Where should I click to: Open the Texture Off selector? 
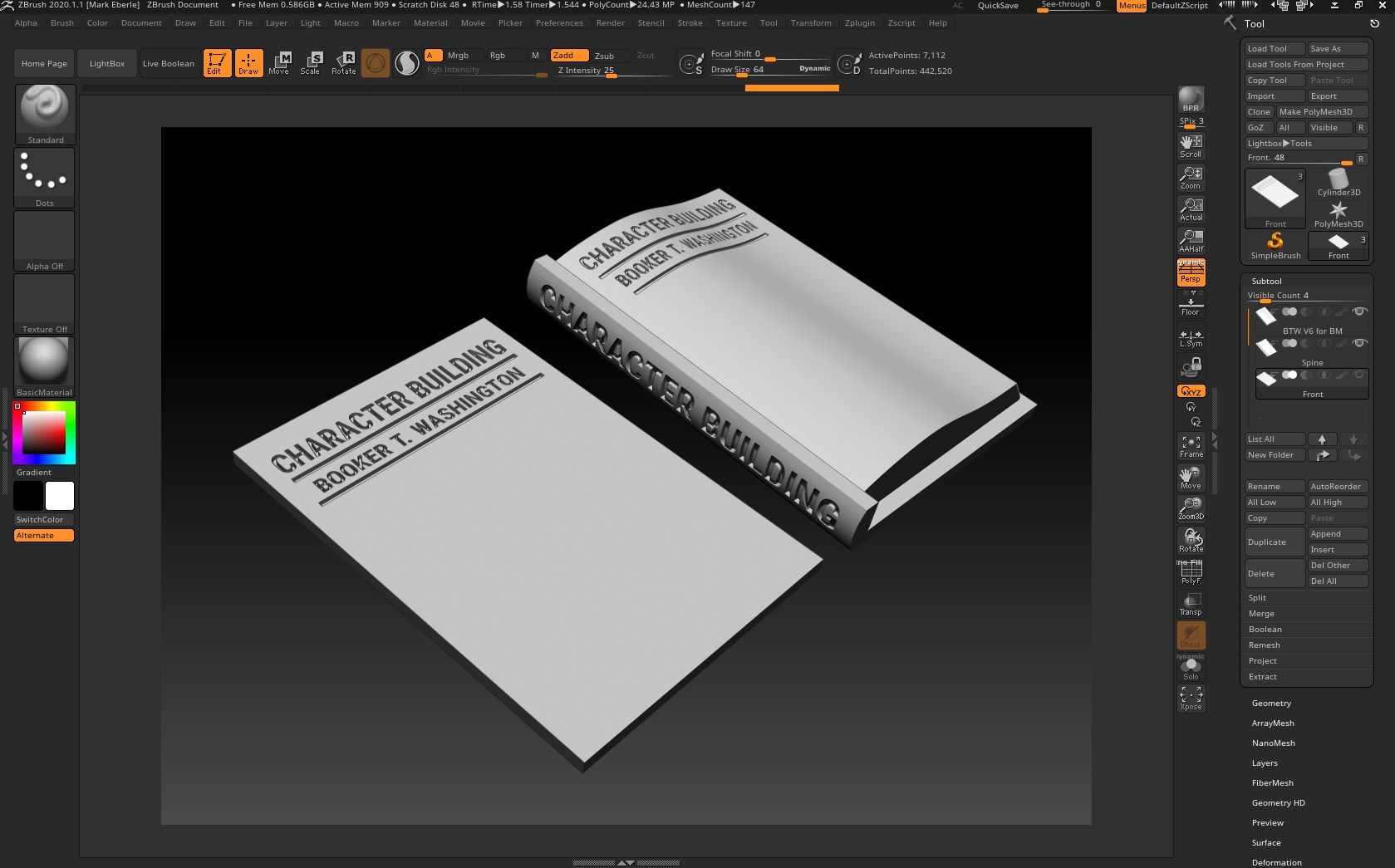[45, 304]
